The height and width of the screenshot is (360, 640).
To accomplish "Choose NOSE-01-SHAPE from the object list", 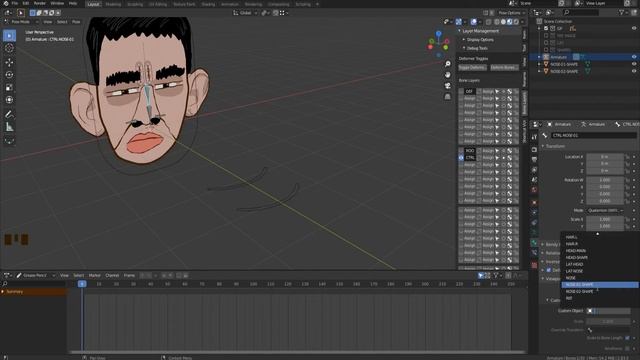I will (x=600, y=285).
